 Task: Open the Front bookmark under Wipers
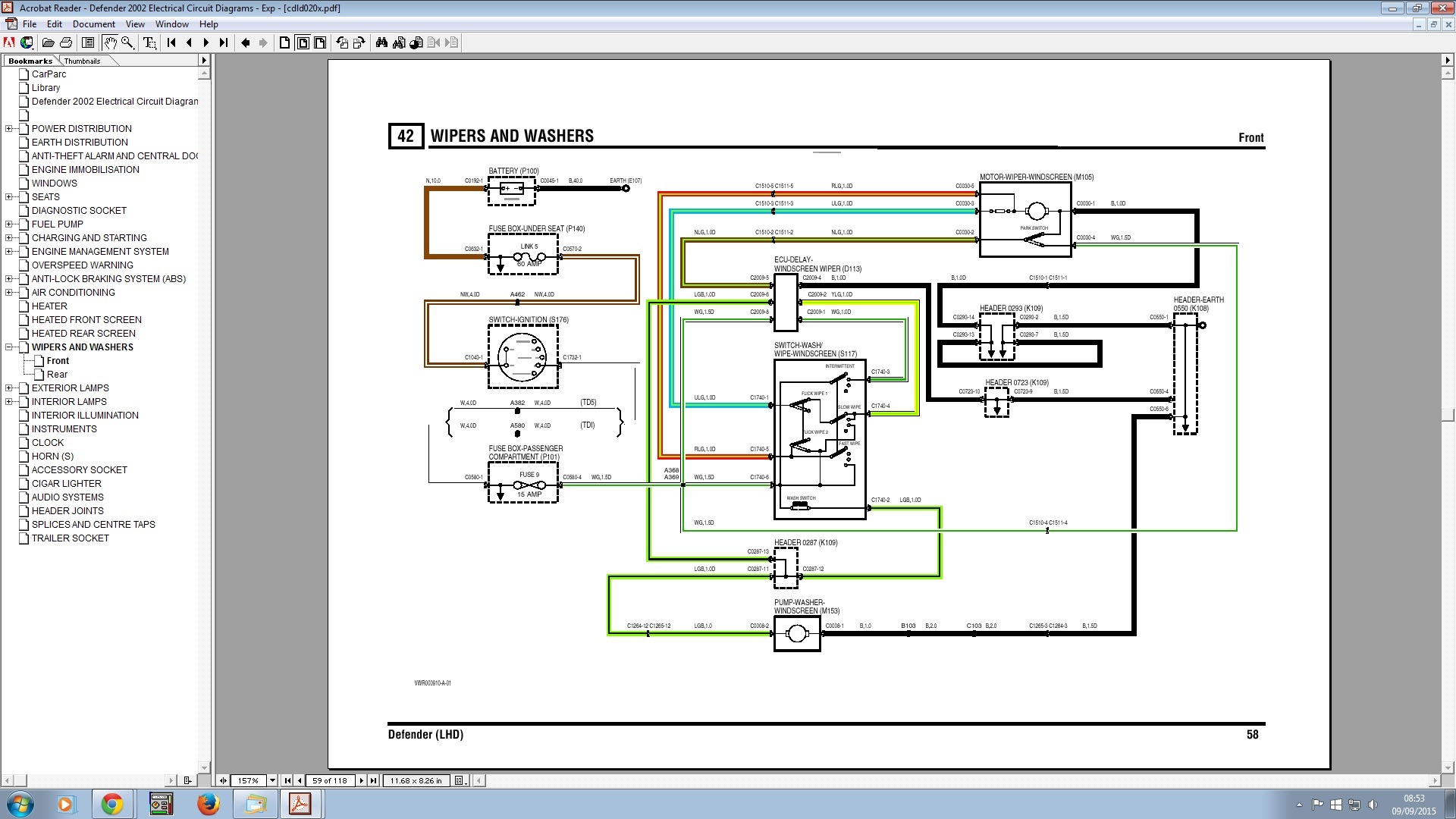click(x=58, y=361)
